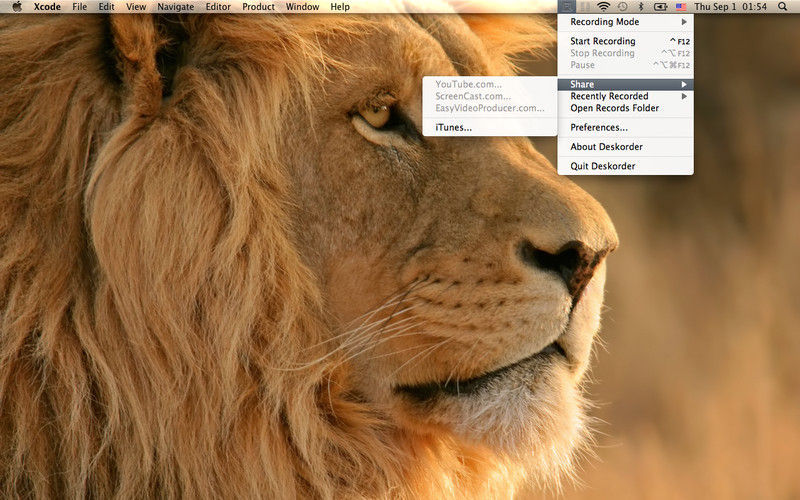
Task: Choose Start Recording
Action: pyautogui.click(x=626, y=41)
